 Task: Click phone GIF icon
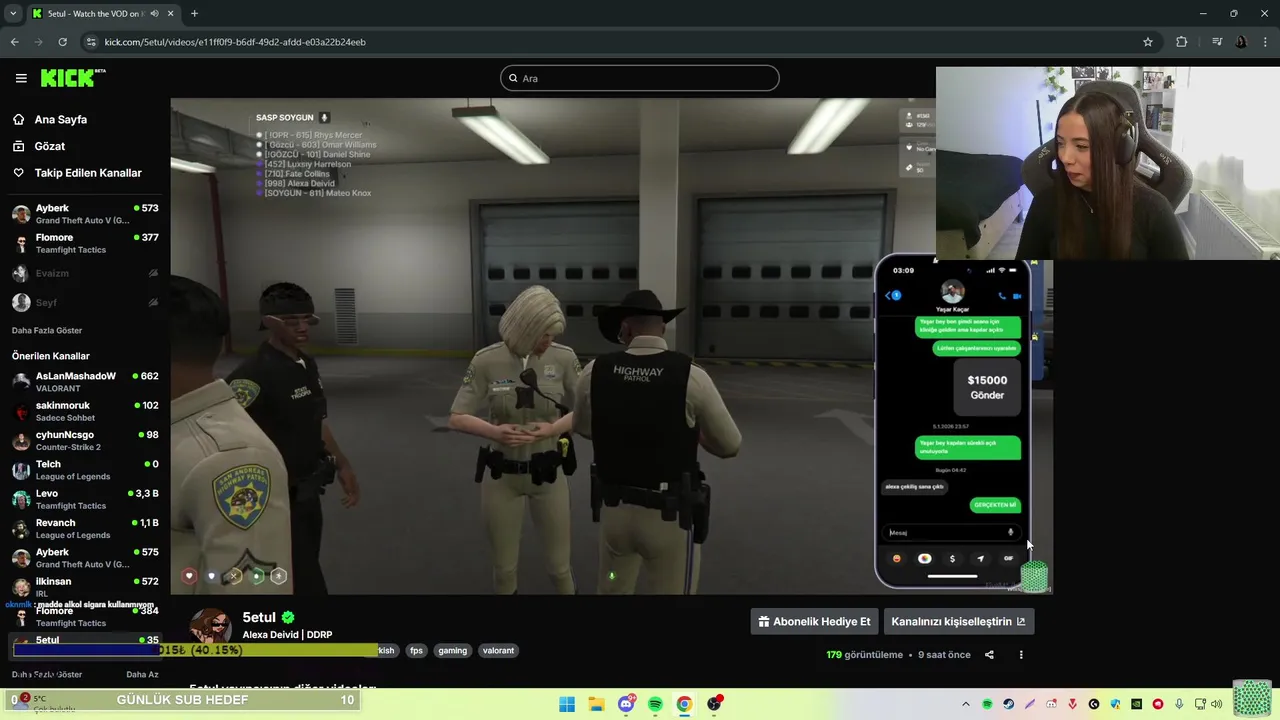1008,559
